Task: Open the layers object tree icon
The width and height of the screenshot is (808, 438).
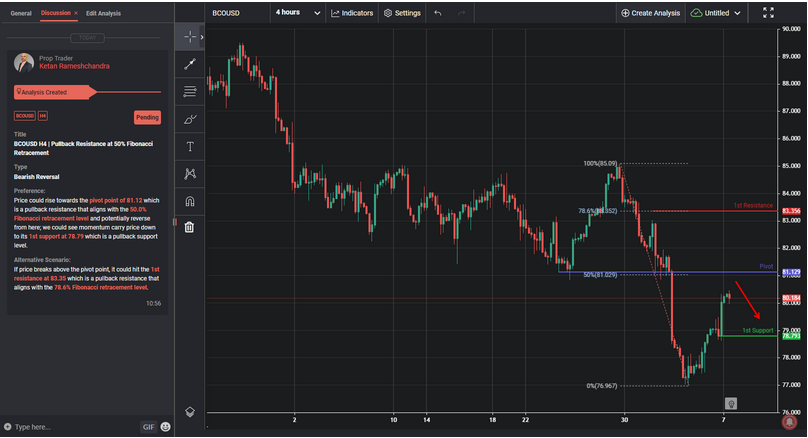Action: click(x=190, y=412)
